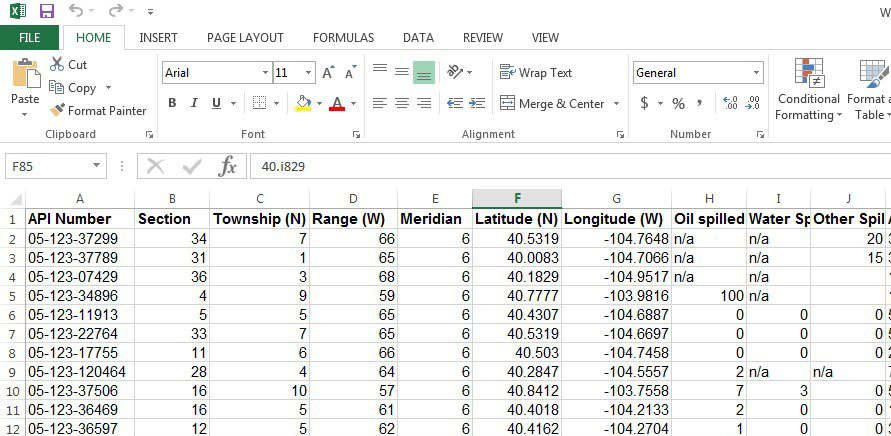
Task: Select cell F5 containing 40.7777
Action: coord(517,296)
